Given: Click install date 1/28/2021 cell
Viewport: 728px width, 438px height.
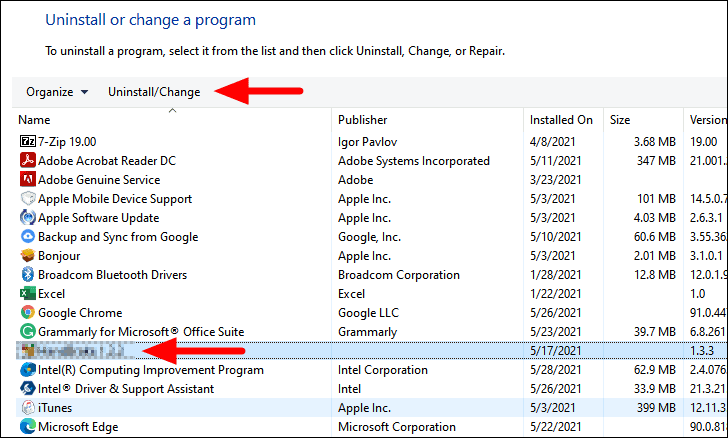Looking at the screenshot, I should [x=555, y=275].
